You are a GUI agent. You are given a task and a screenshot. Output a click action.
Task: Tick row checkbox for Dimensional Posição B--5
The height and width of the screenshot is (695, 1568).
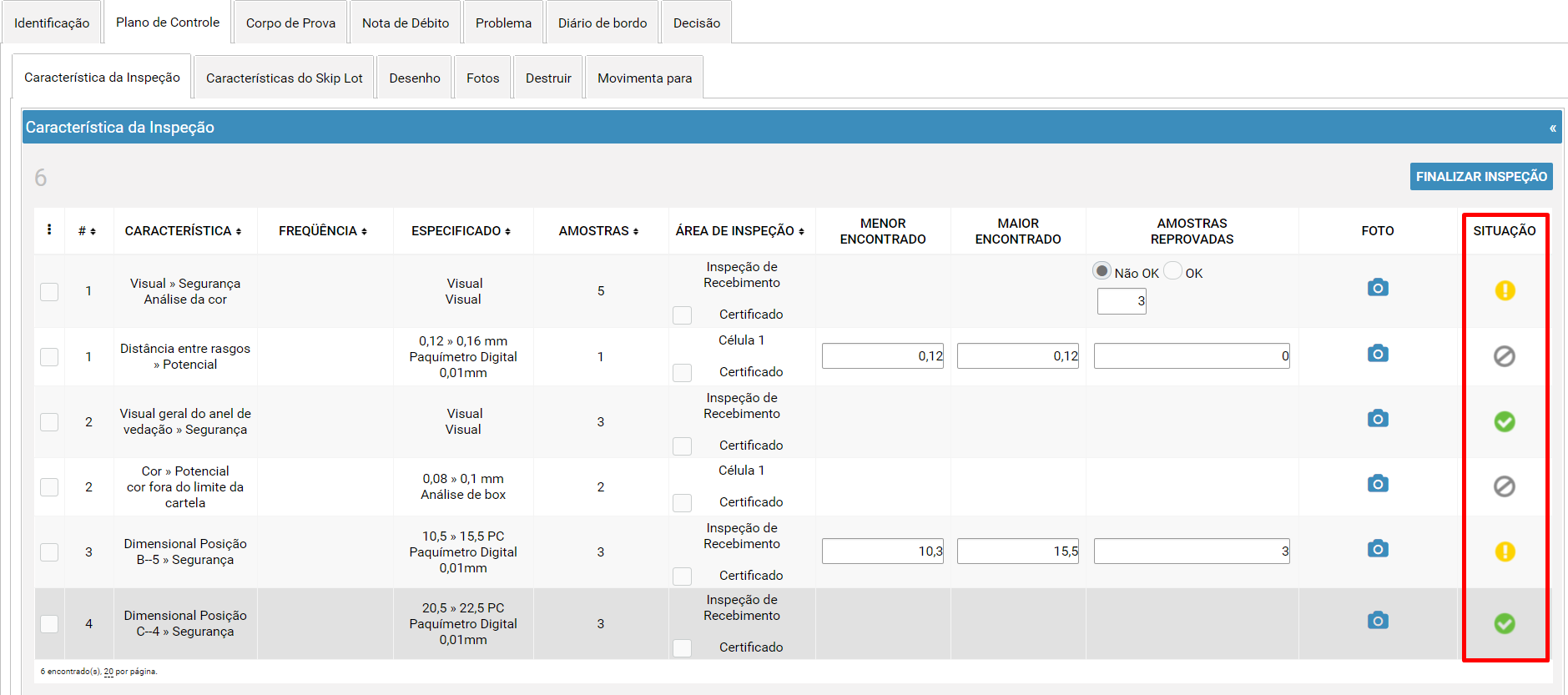coord(49,551)
